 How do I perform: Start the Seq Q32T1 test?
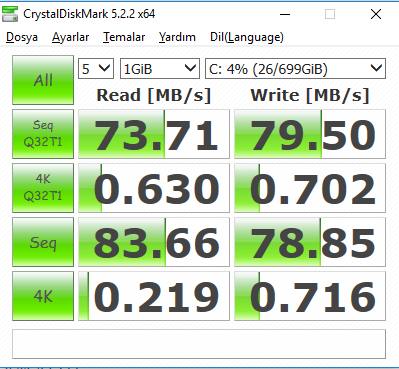coord(43,134)
